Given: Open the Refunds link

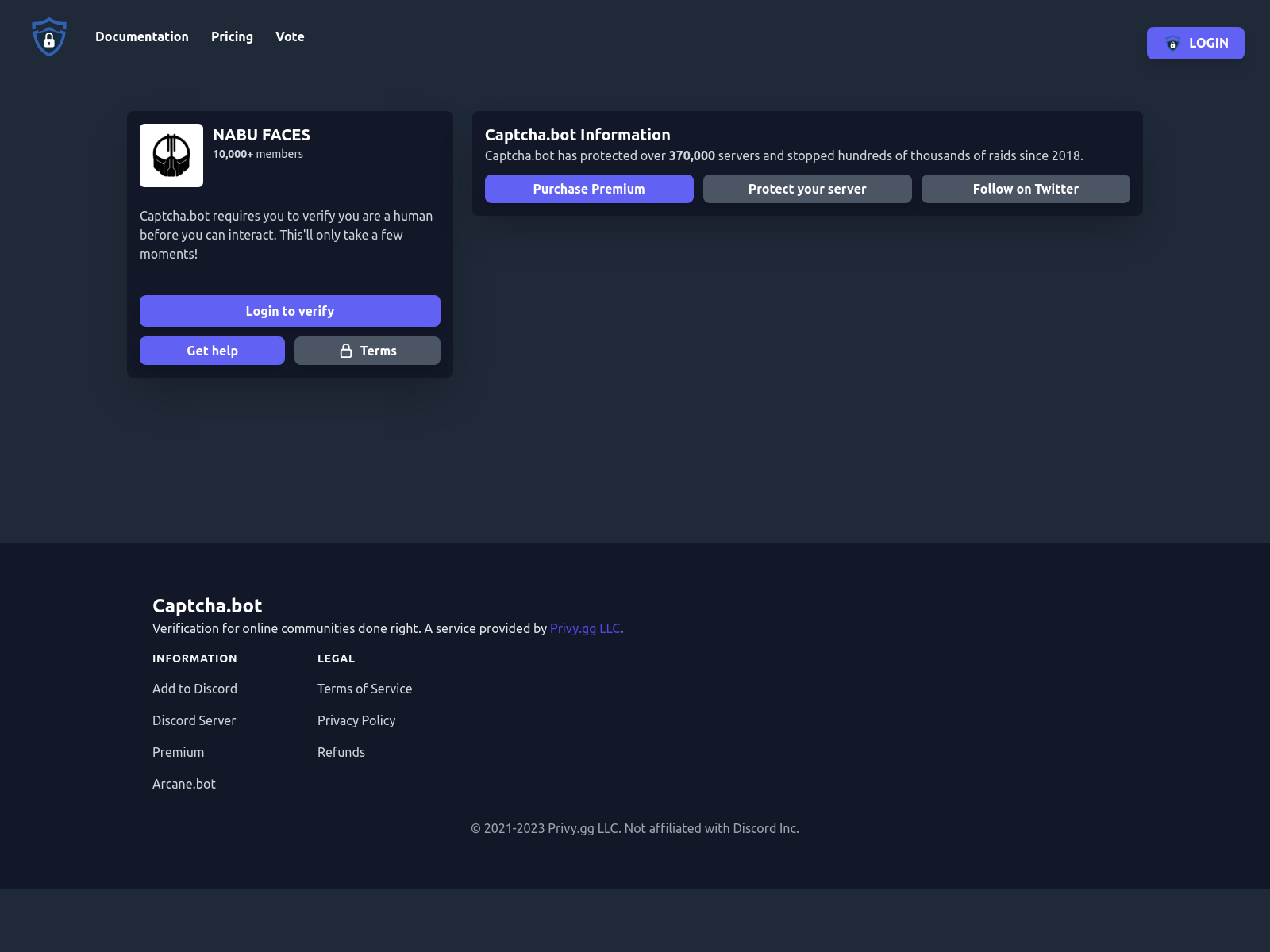Looking at the screenshot, I should 341,752.
